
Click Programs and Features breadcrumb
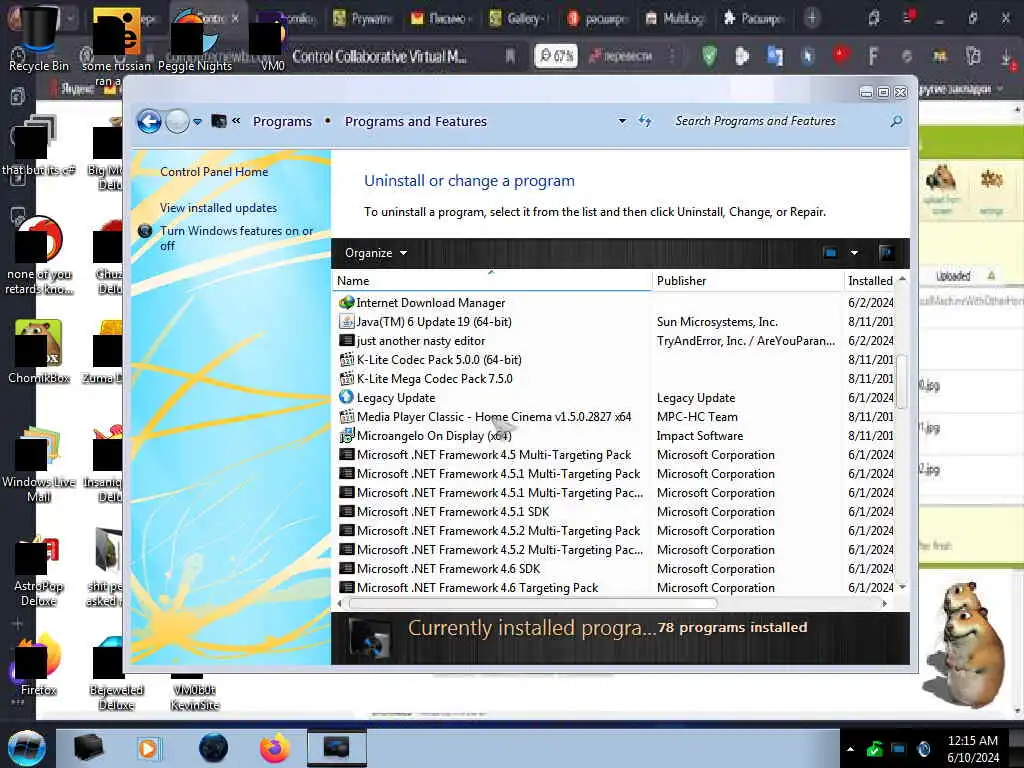tap(416, 121)
